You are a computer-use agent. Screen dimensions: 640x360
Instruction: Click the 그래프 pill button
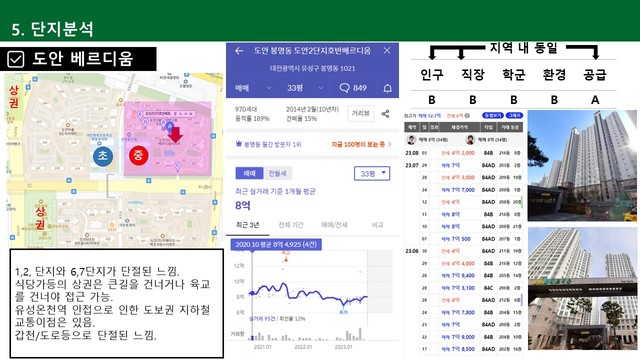pyautogui.click(x=514, y=116)
